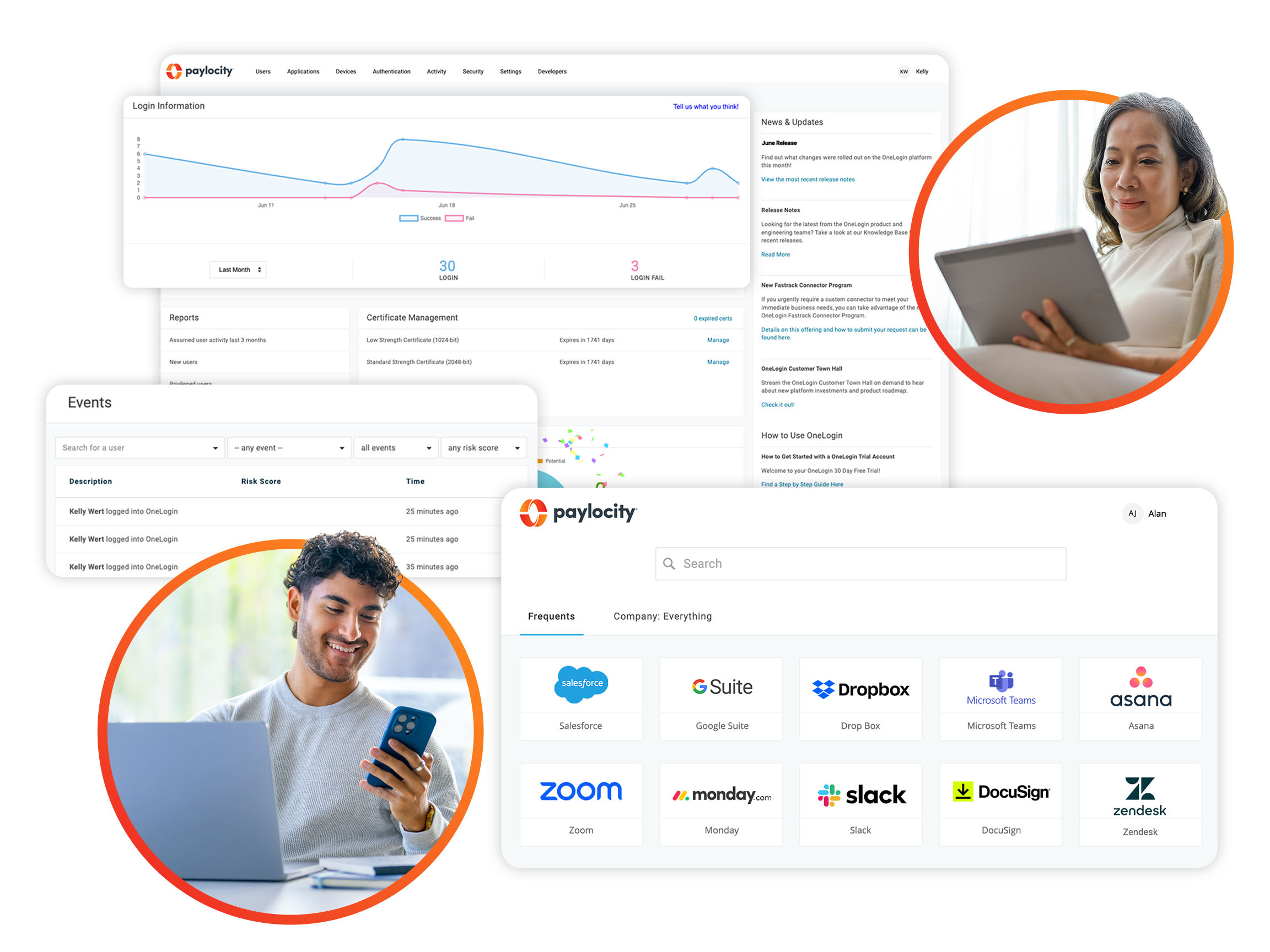Viewport: 1270px width, 952px height.
Task: Click the Tell us what you think link
Action: [706, 107]
